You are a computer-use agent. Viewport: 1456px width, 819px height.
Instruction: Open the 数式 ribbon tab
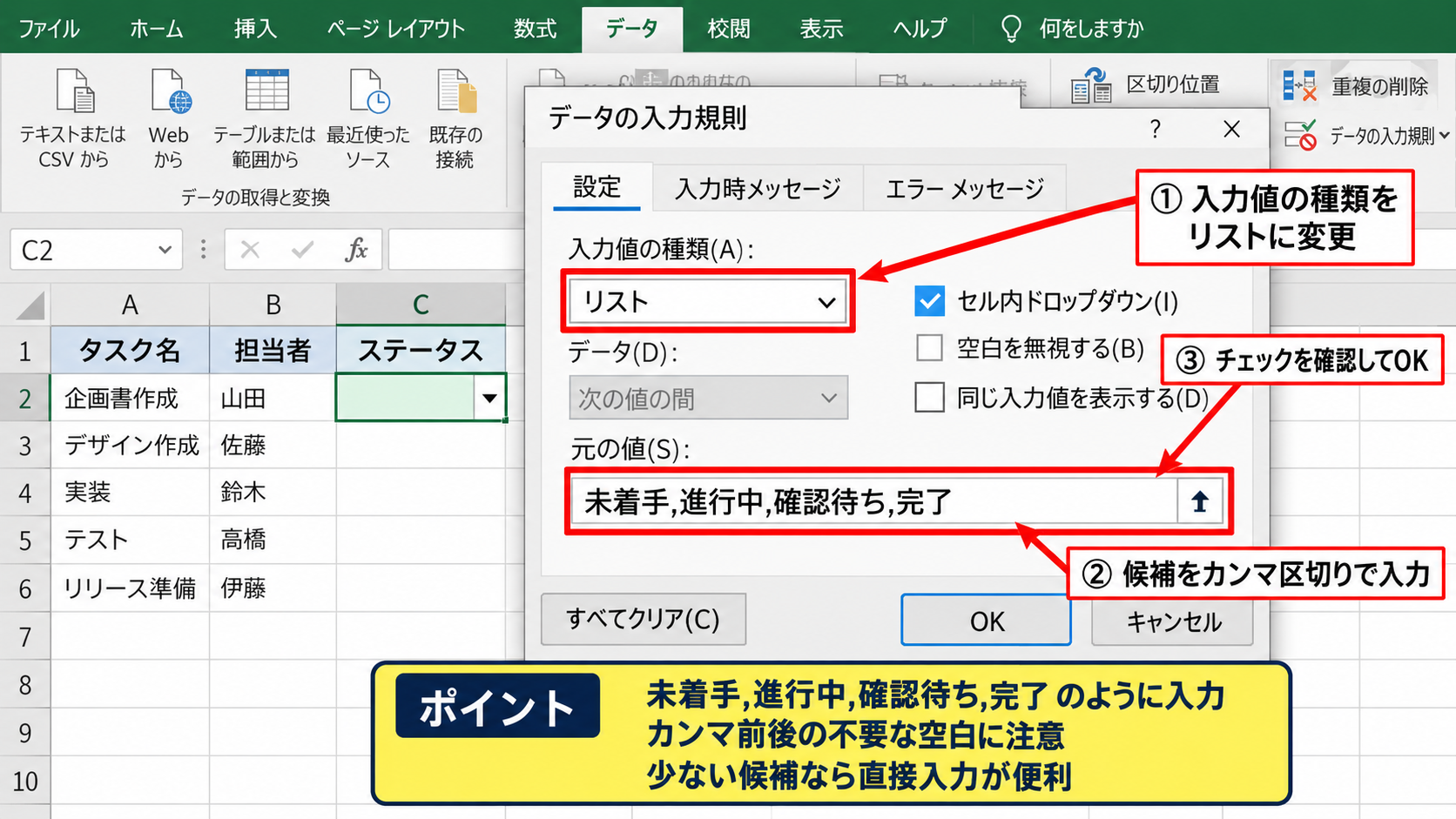pos(535,29)
